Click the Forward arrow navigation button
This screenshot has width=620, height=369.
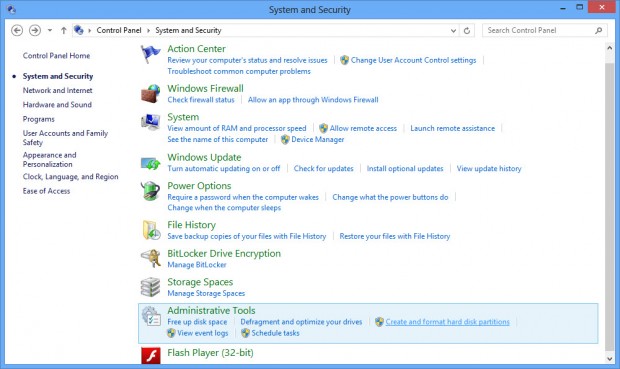35,30
